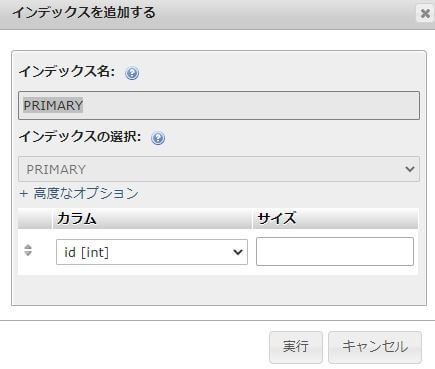Click the キャンセル button
This screenshot has width=435, height=369.
click(x=375, y=347)
